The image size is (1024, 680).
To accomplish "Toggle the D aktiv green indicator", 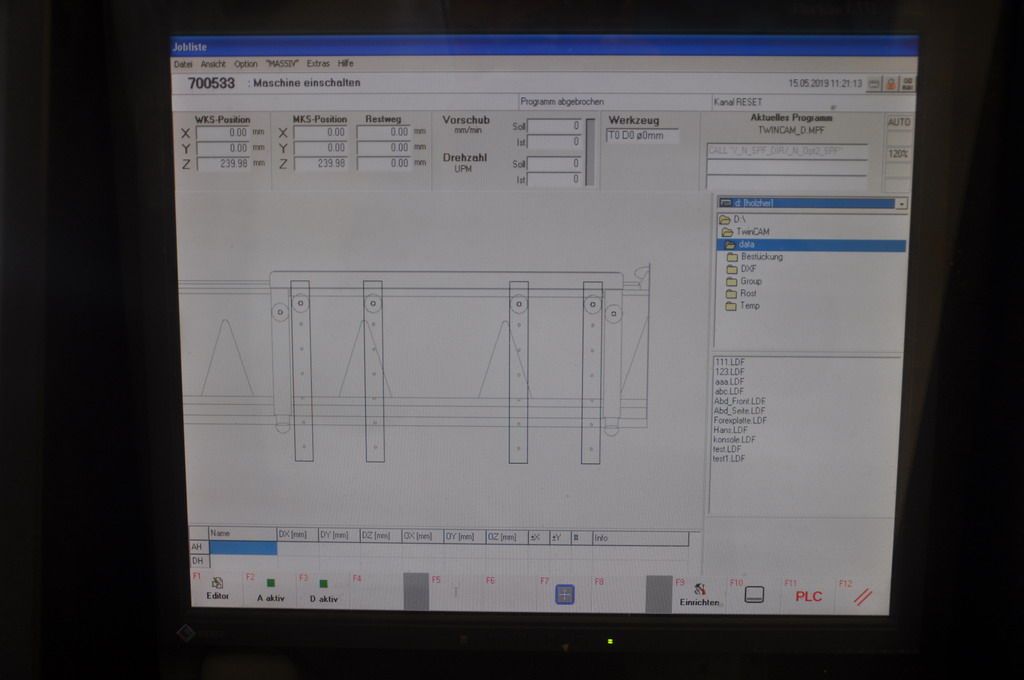I will 323,583.
